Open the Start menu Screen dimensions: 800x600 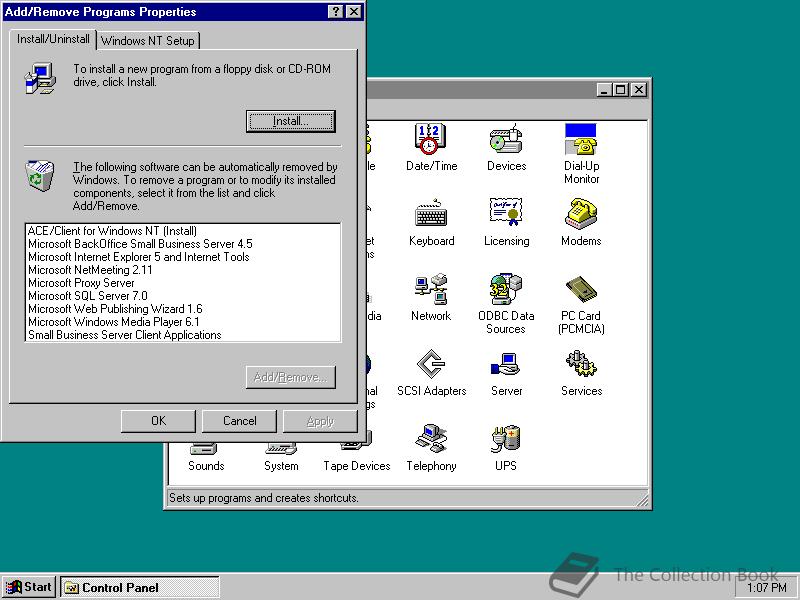(30, 587)
